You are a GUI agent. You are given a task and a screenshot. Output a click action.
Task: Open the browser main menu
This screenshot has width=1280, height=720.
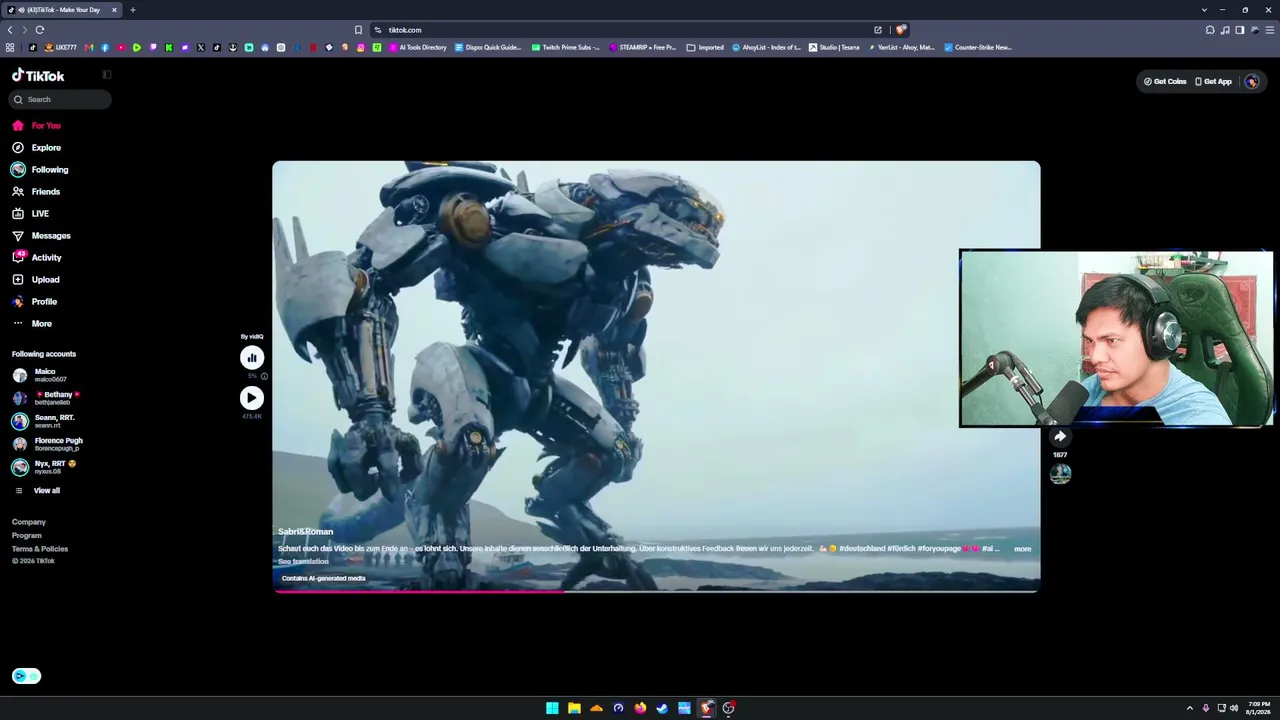pos(1270,30)
